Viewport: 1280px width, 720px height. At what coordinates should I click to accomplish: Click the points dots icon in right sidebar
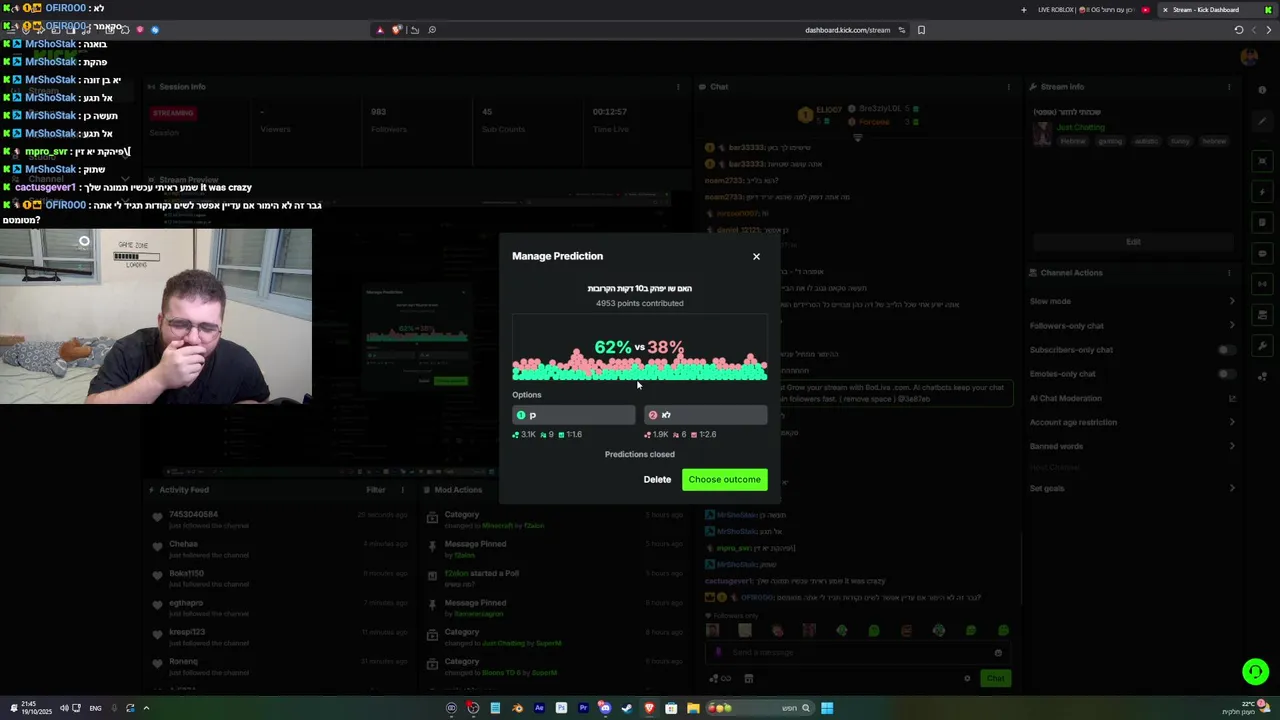(x=1263, y=377)
